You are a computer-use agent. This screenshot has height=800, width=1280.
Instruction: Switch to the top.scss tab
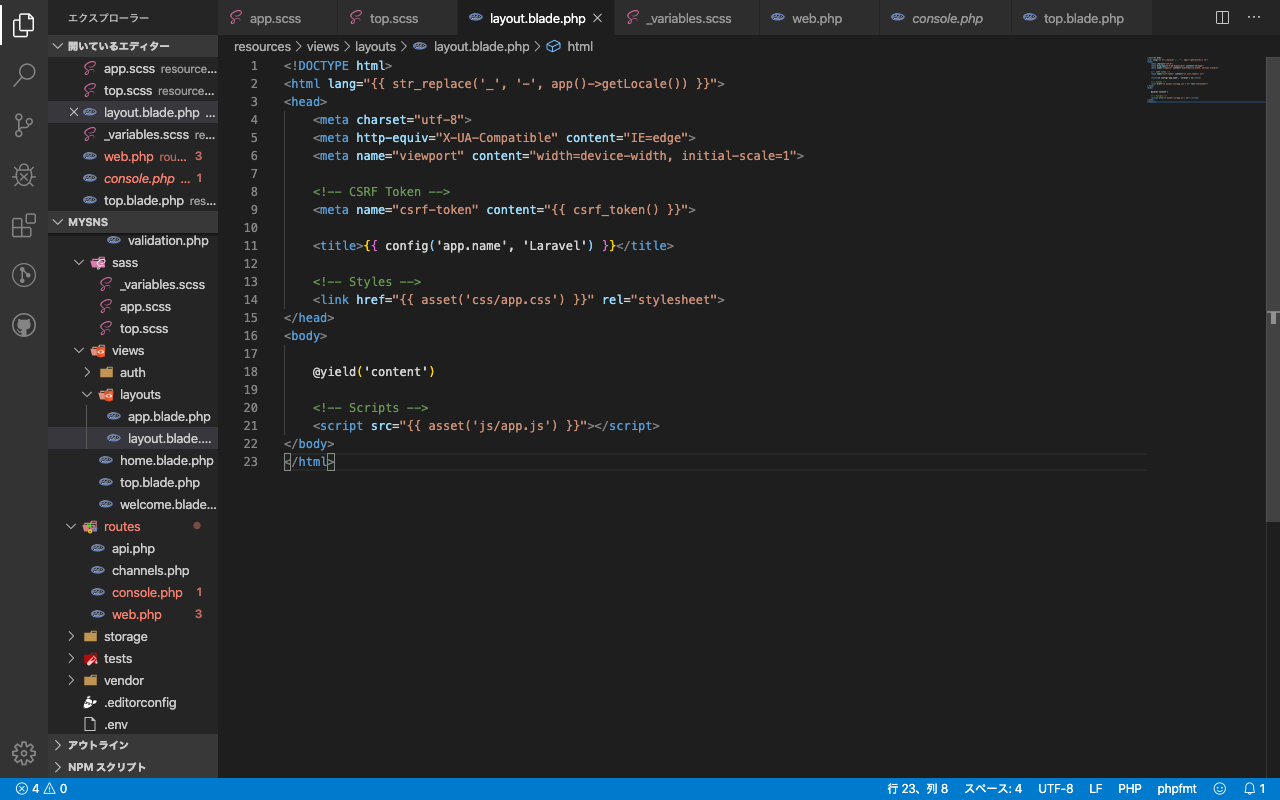click(x=398, y=19)
